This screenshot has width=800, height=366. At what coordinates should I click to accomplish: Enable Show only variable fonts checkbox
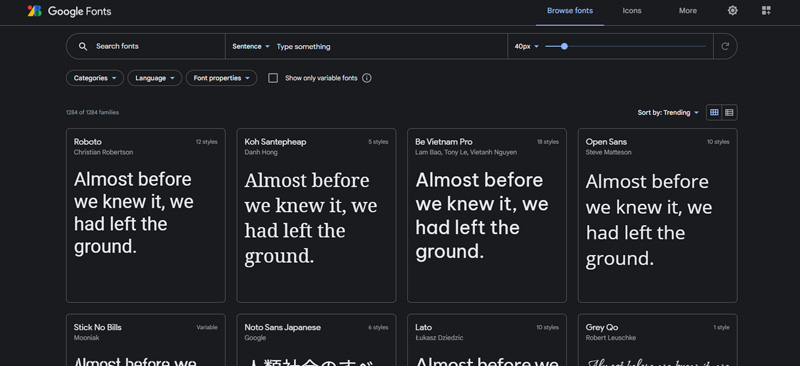(273, 78)
